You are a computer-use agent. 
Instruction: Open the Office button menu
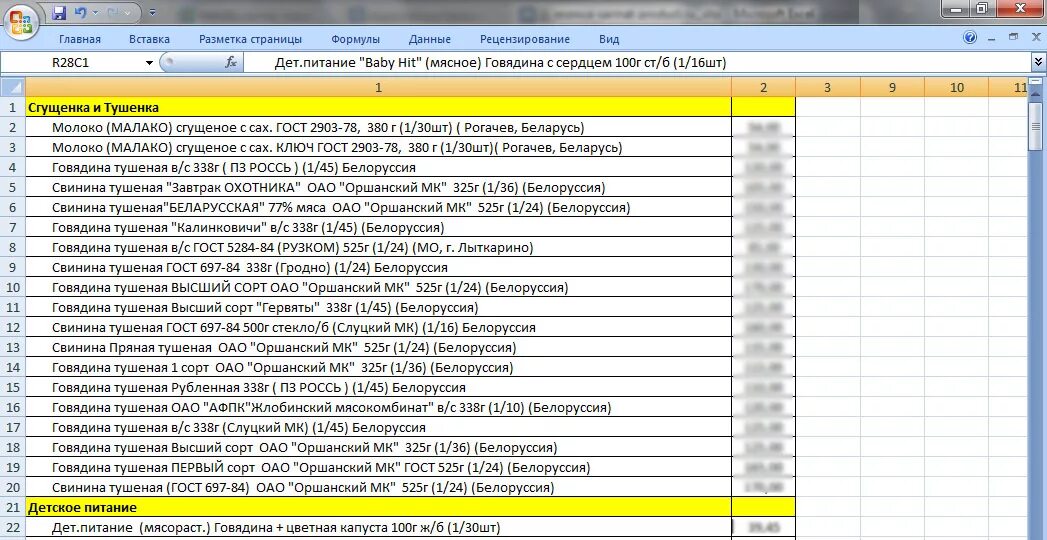[x=21, y=22]
